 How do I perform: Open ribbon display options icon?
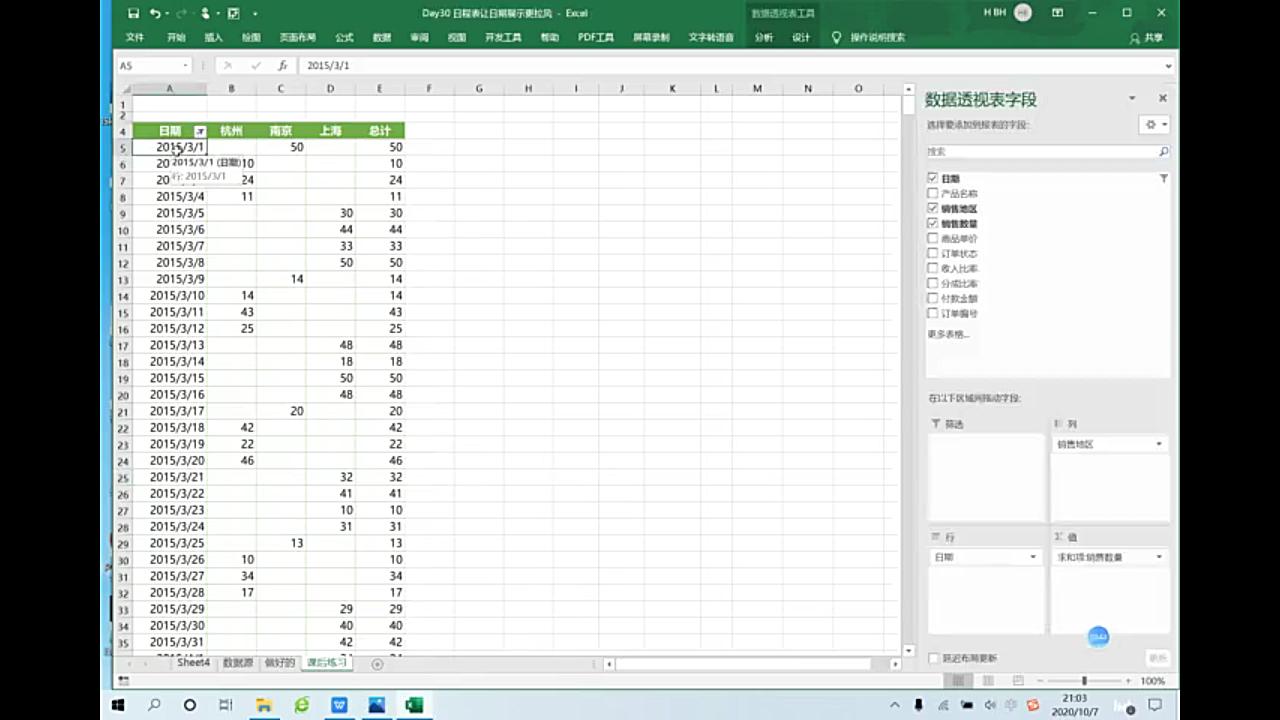[1058, 13]
